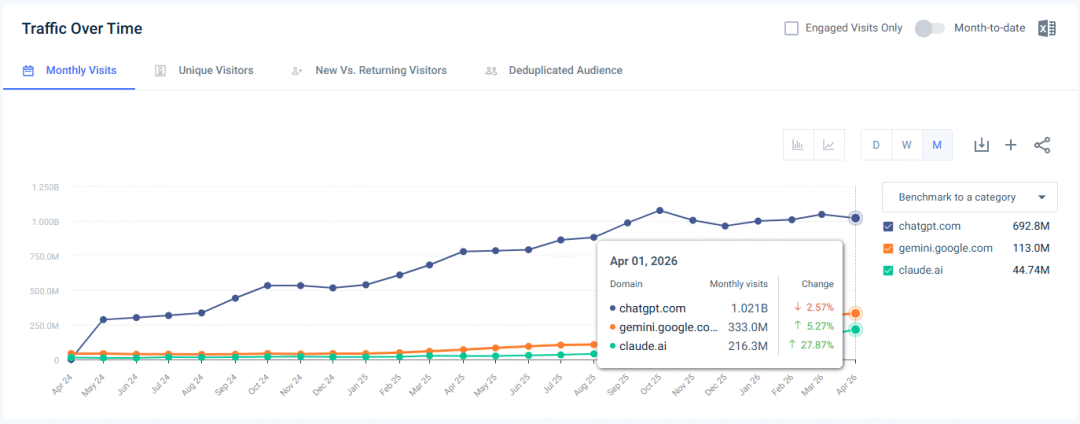This screenshot has height=424, width=1080.
Task: Toggle the Month-to-date switch
Action: tap(929, 28)
